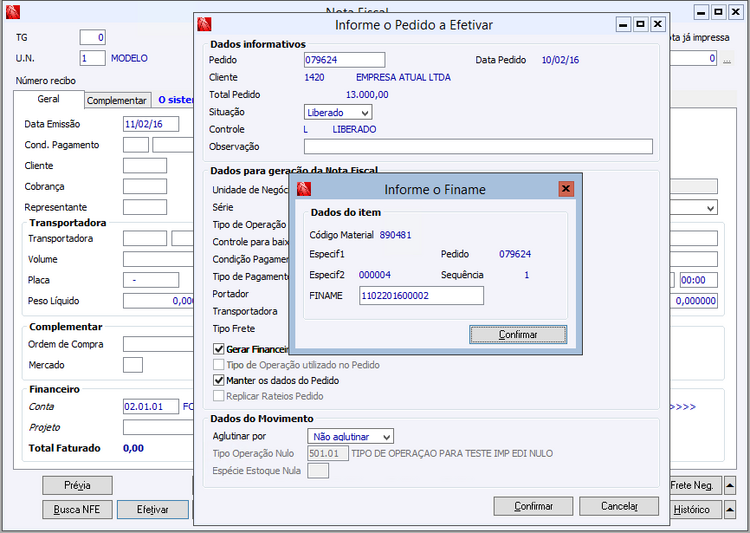Image resolution: width=750 pixels, height=533 pixels.
Task: Click the Pedido field containing 079624
Action: (344, 60)
